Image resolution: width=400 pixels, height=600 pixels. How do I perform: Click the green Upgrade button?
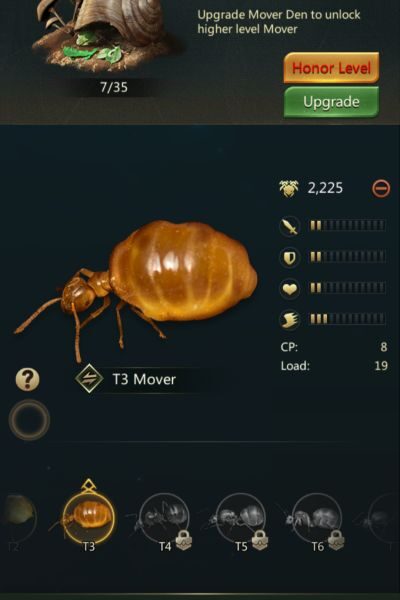pos(331,102)
